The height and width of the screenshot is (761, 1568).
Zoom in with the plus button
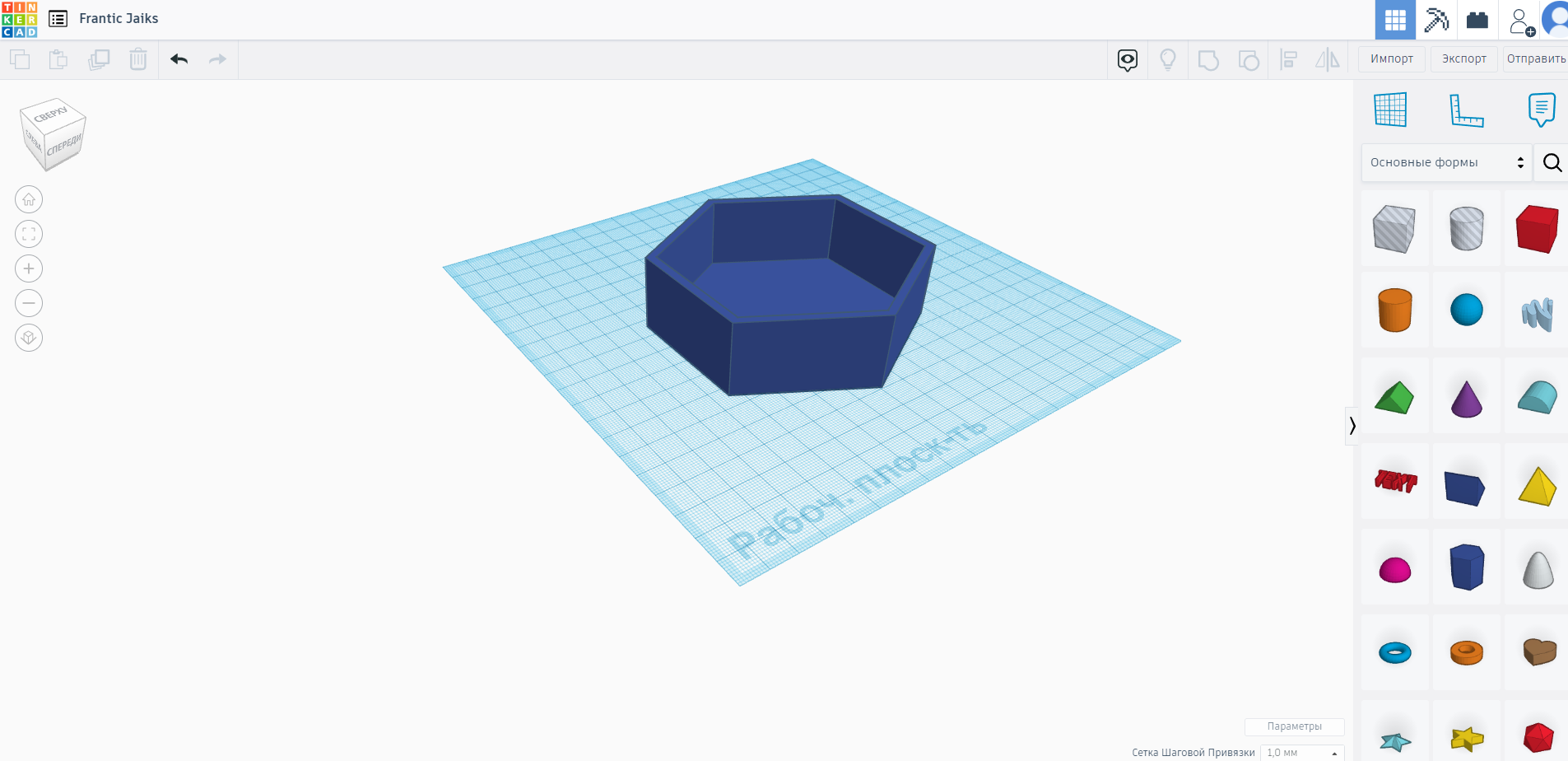29,268
